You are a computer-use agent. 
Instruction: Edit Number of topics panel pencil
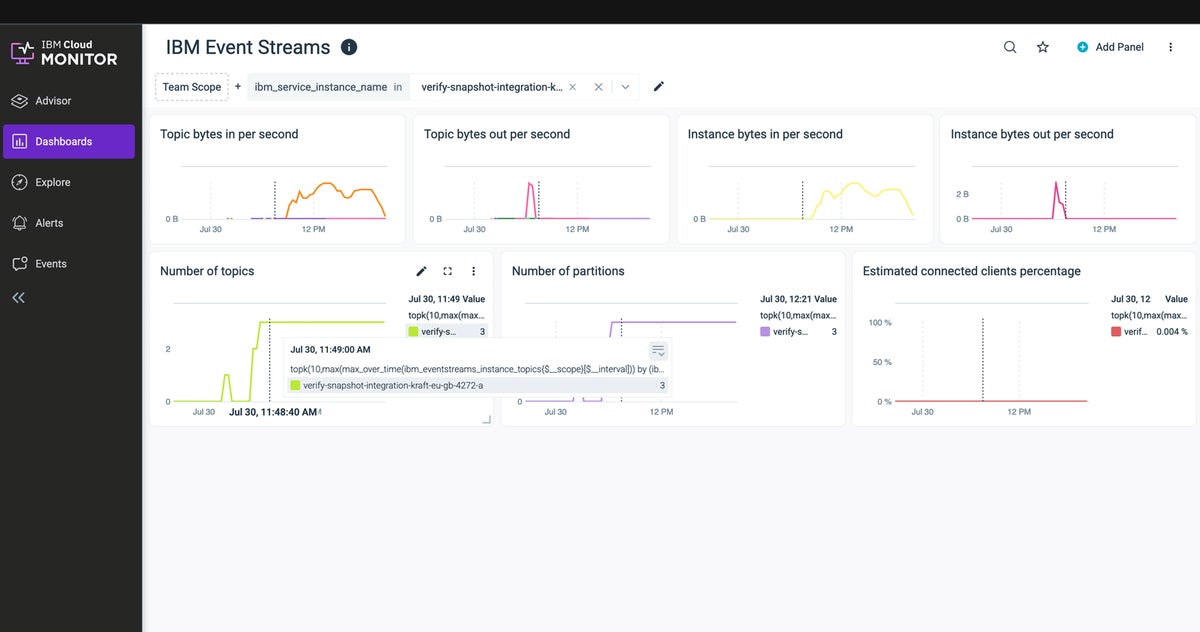pyautogui.click(x=421, y=271)
